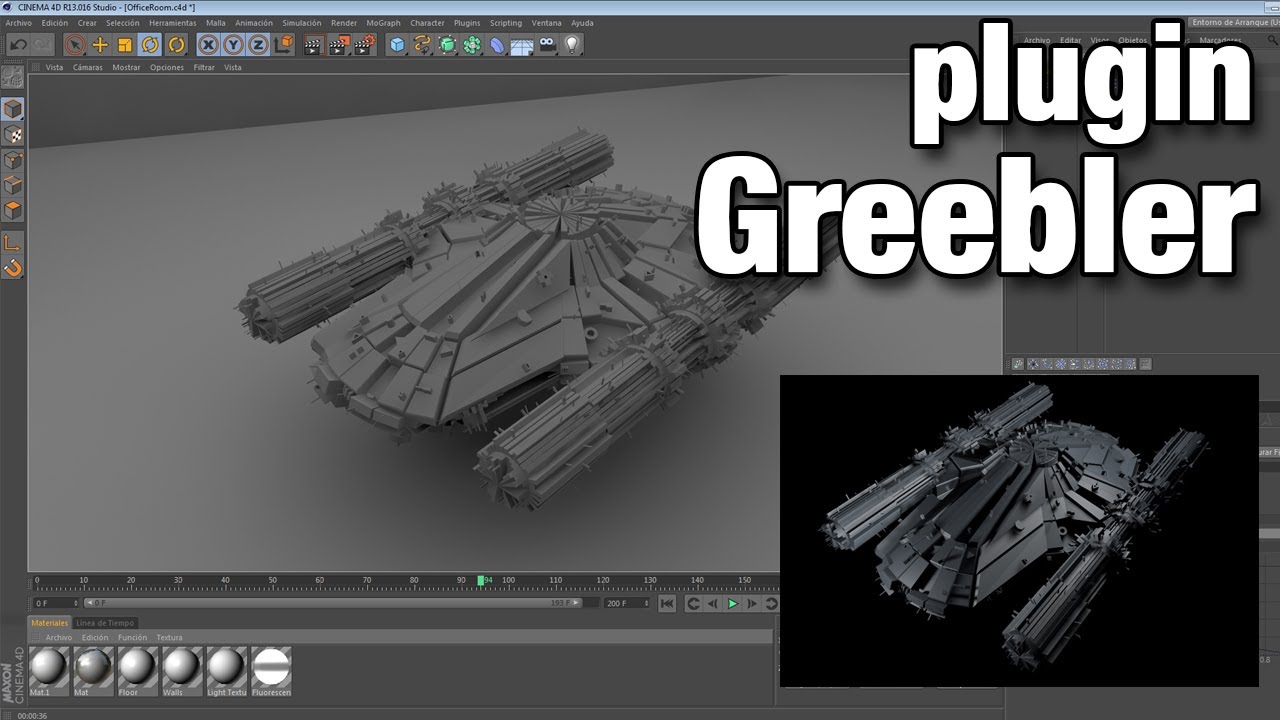Open the NURBS generator green cube
This screenshot has height=720, width=1280.
click(447, 44)
